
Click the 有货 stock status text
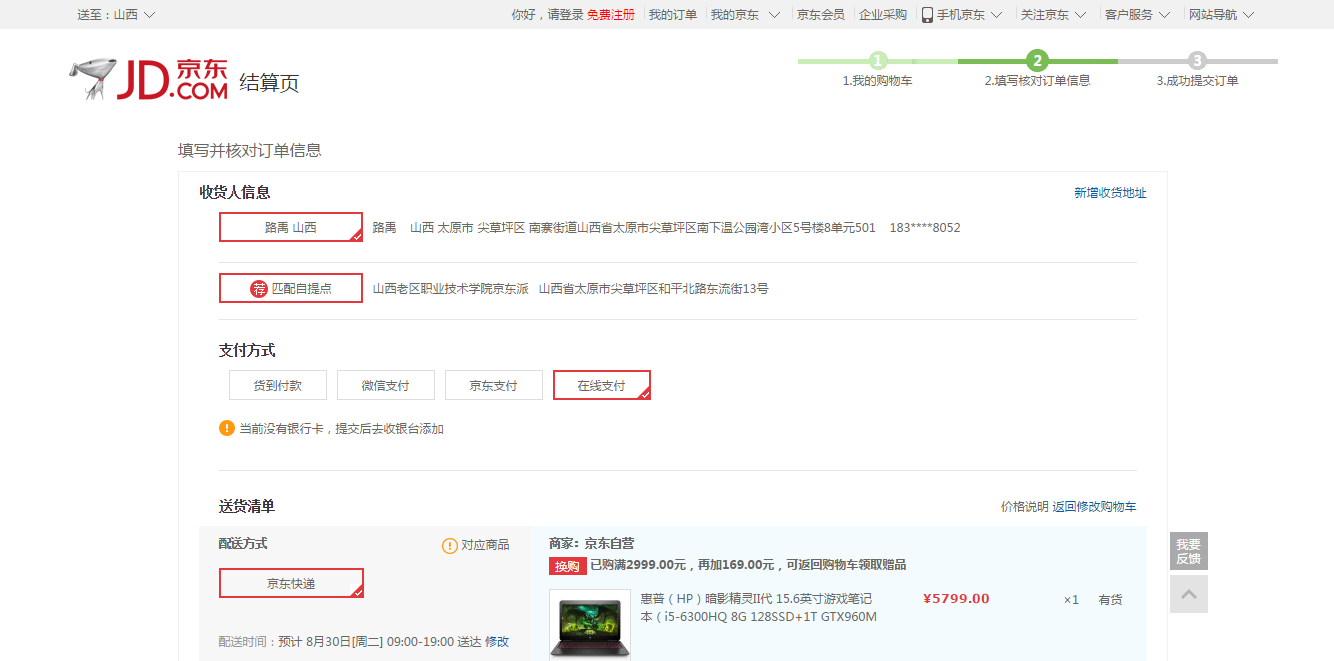pos(1110,600)
